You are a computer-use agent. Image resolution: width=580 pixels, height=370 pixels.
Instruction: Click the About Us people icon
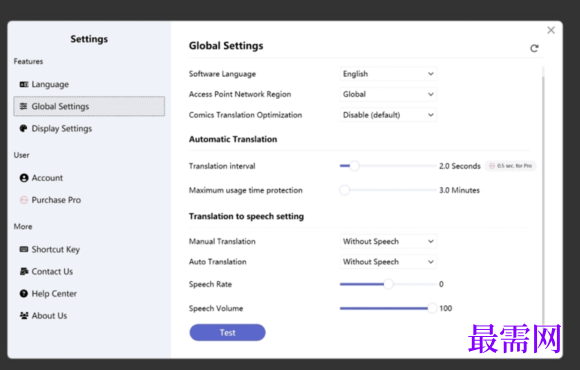tap(24, 316)
